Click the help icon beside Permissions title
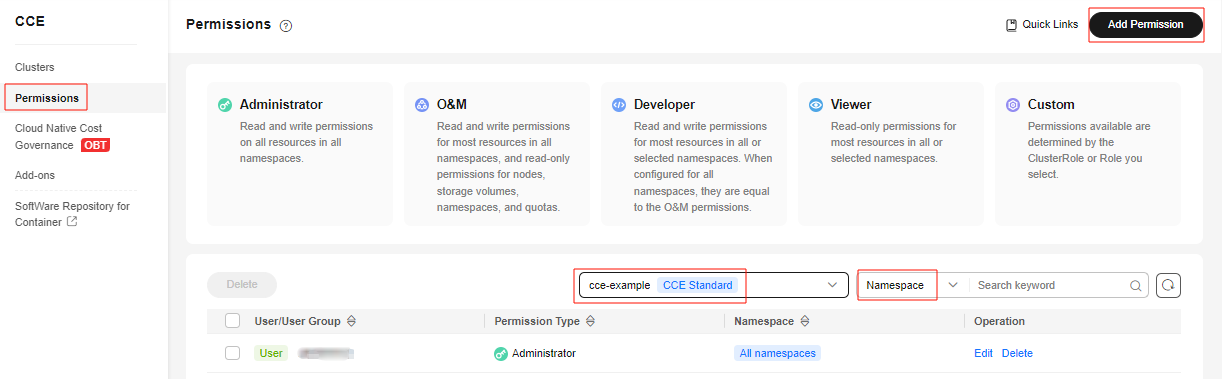 [286, 26]
